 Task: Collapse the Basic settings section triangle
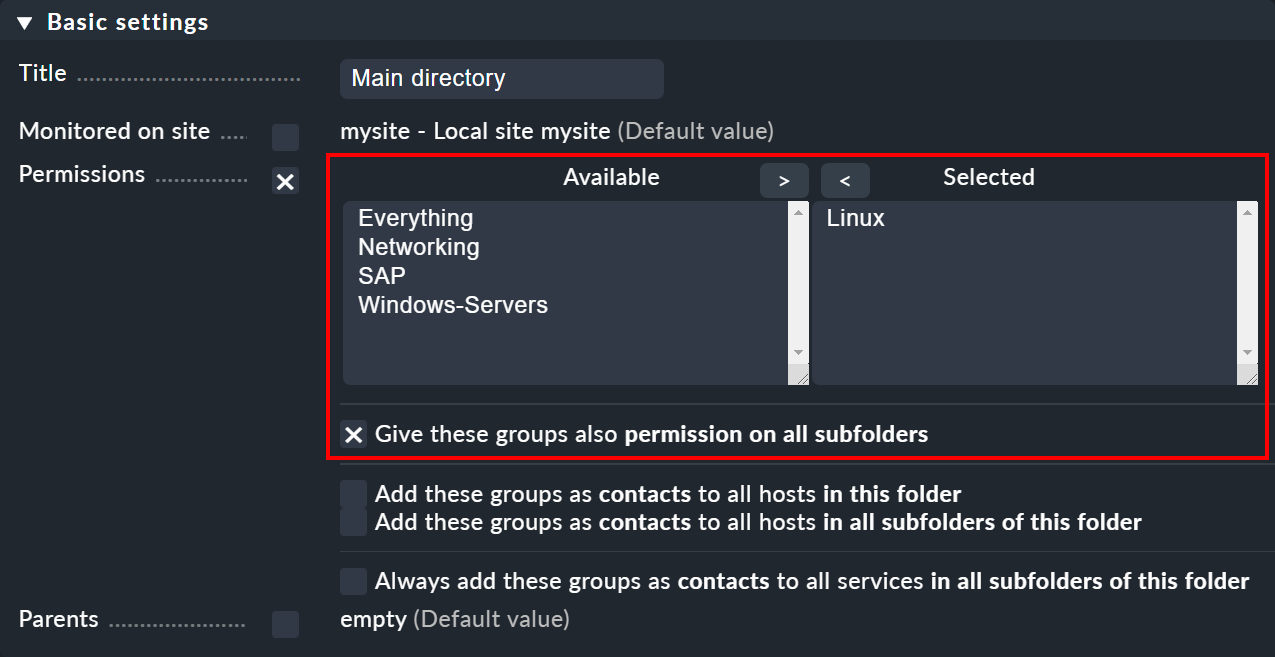click(25, 22)
